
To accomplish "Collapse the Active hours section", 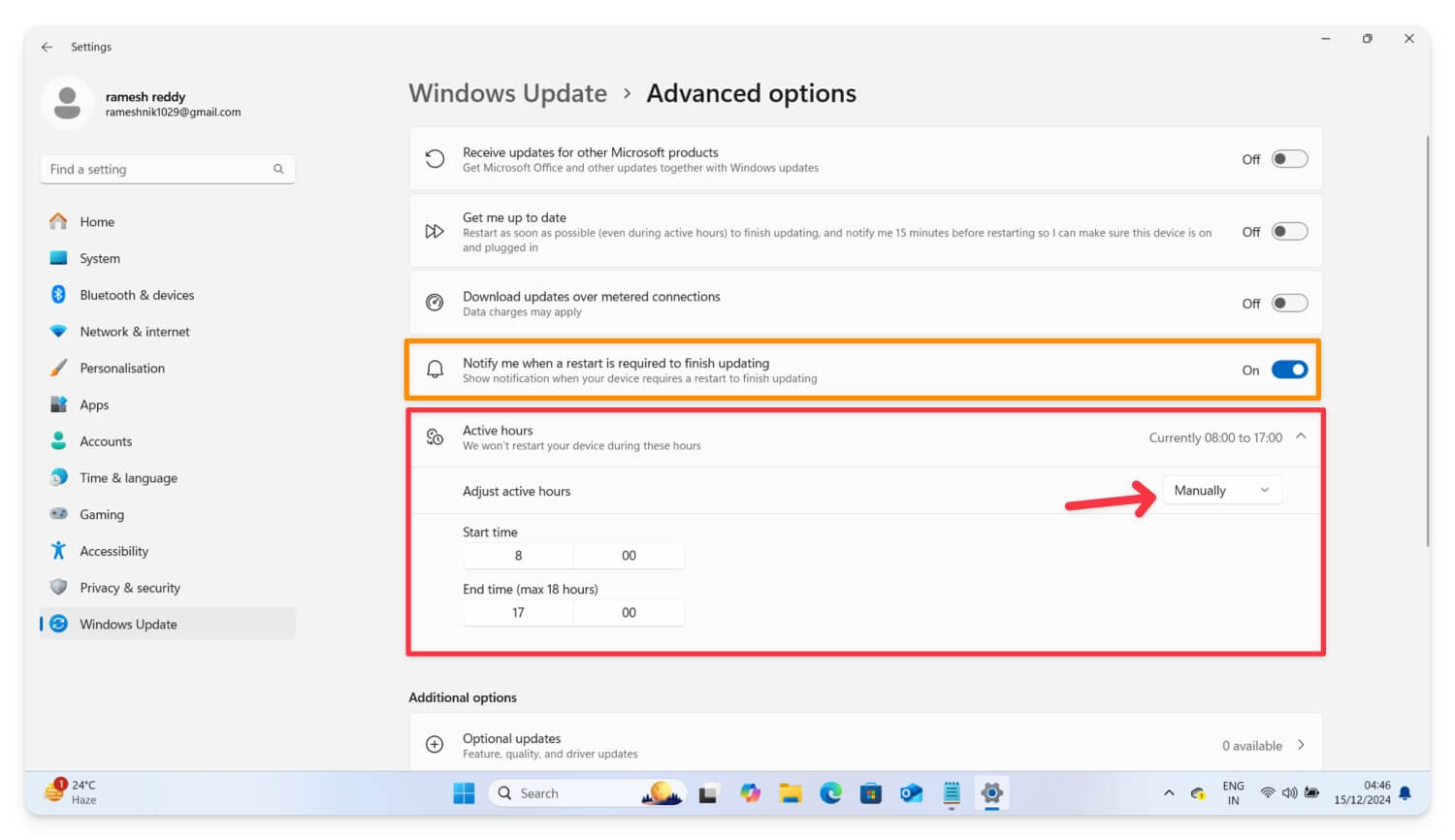I will (x=1301, y=436).
